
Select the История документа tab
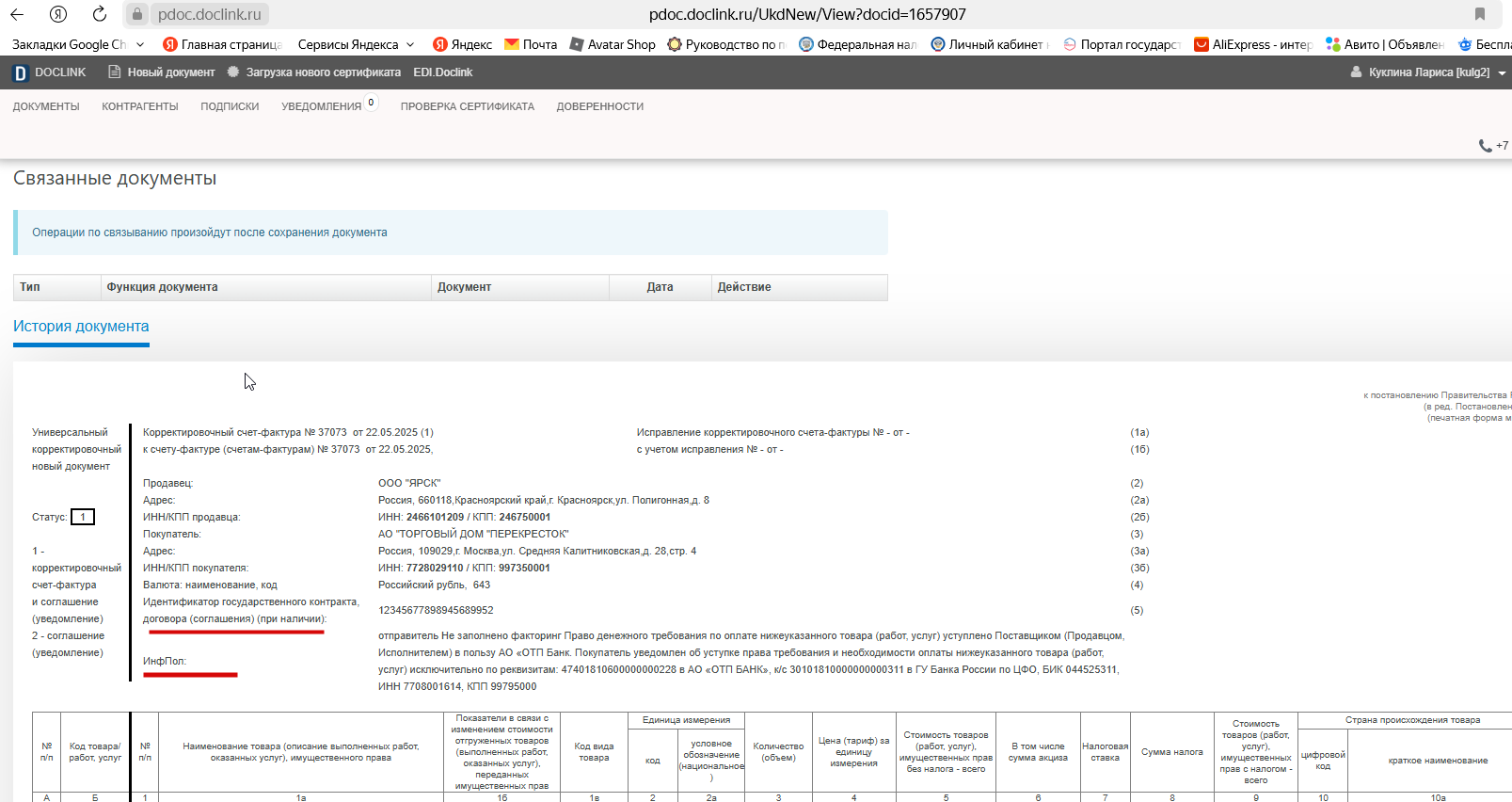(x=81, y=327)
